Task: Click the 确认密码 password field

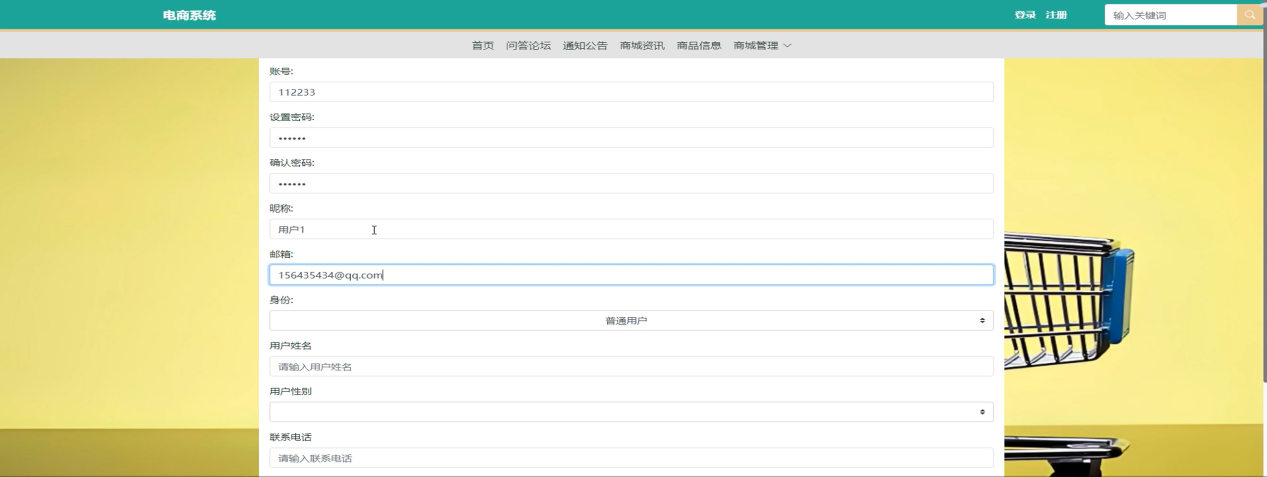Action: click(x=631, y=184)
